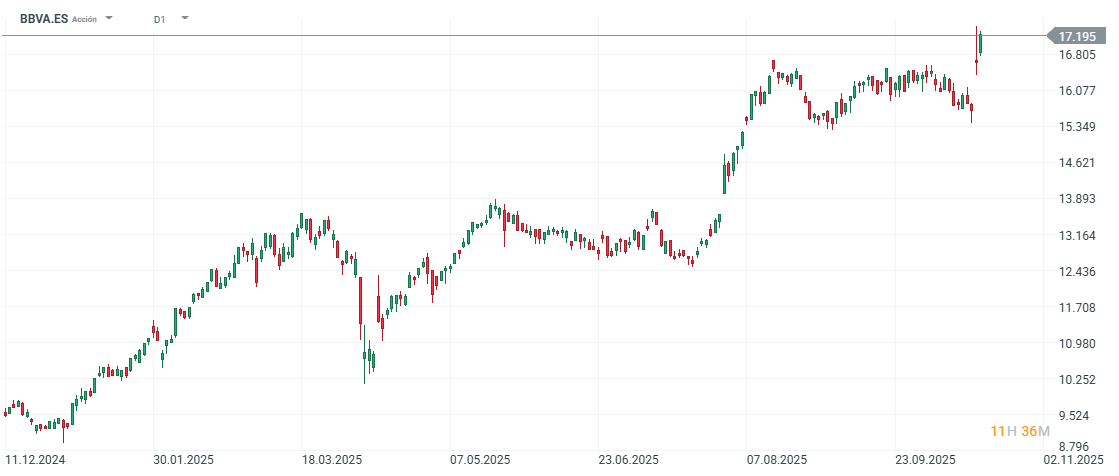Image resolution: width=1119 pixels, height=476 pixels.
Task: Select the D1 interval label
Action: click(160, 19)
